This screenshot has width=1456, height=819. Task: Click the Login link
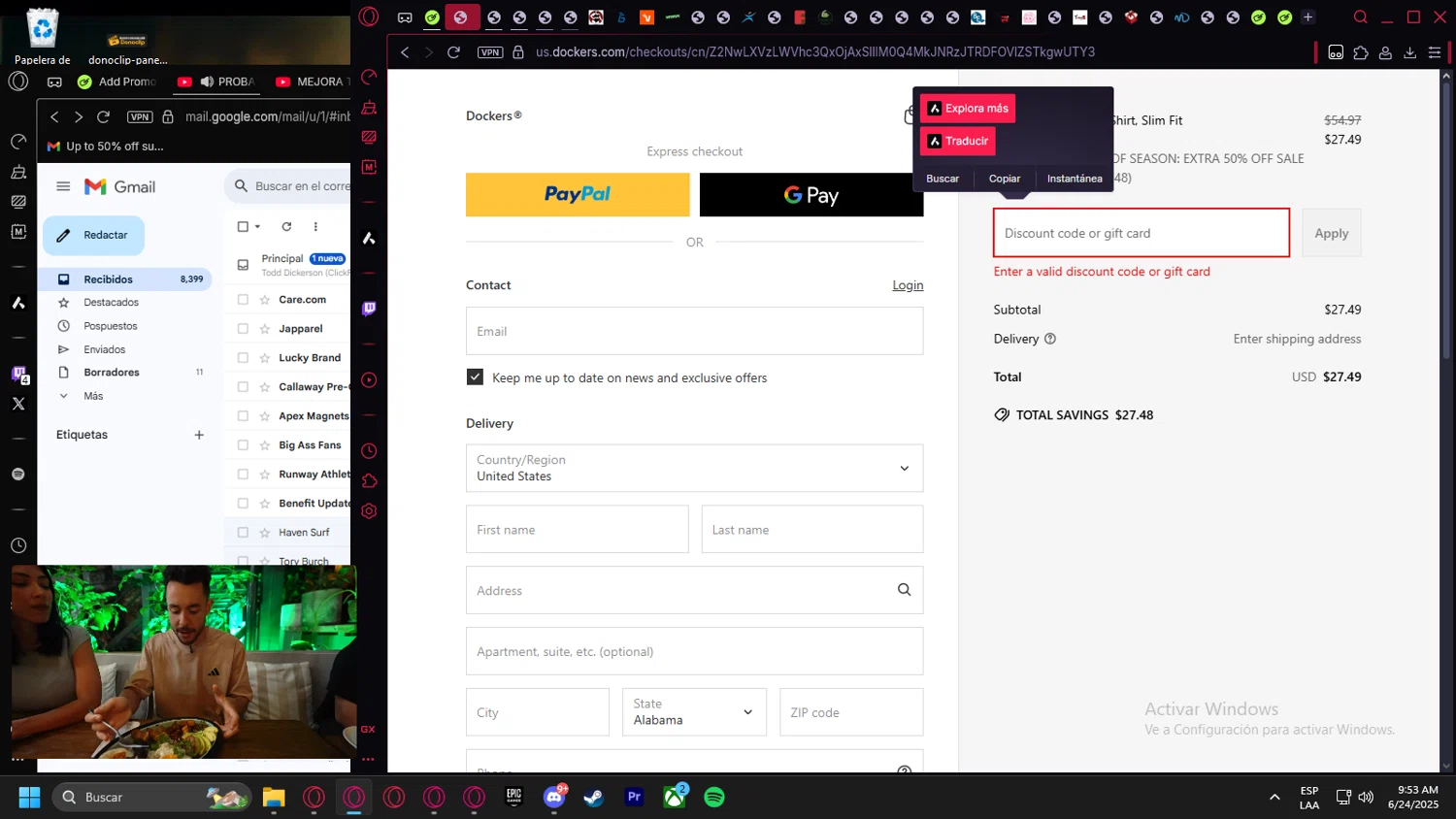(908, 285)
